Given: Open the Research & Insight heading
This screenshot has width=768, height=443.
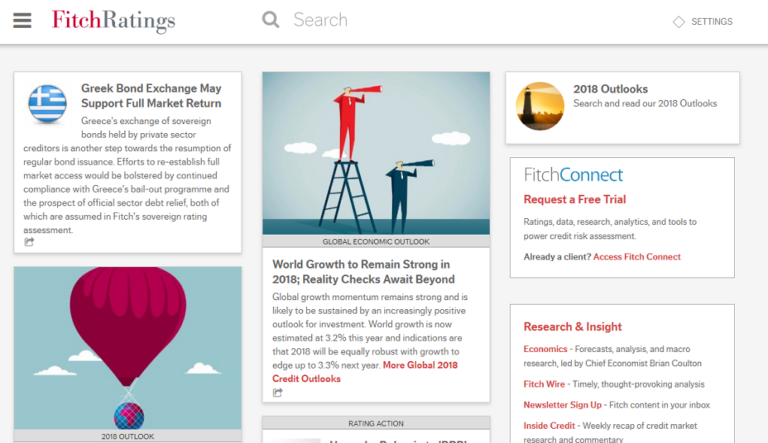Looking at the screenshot, I should click(x=573, y=327).
